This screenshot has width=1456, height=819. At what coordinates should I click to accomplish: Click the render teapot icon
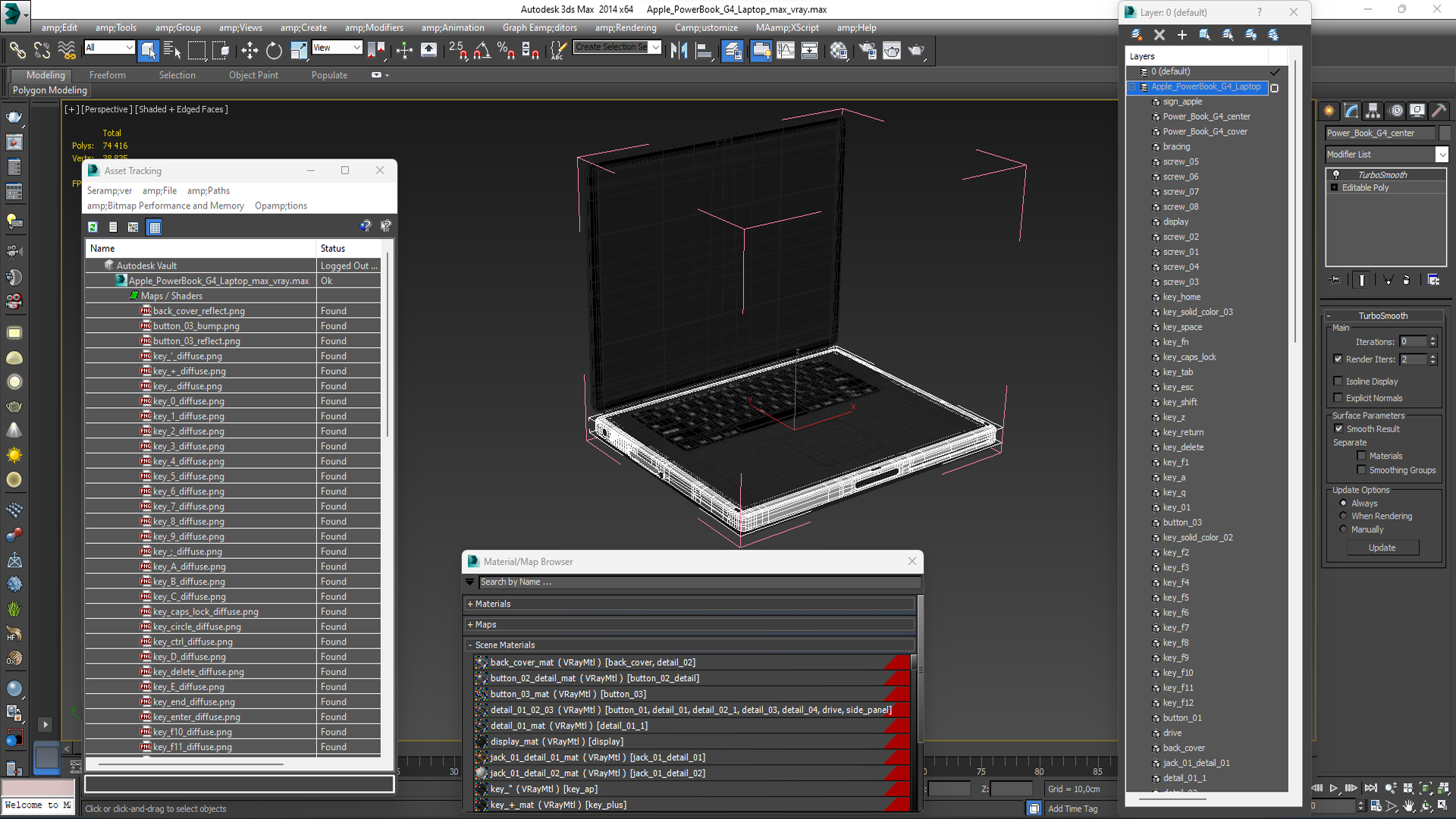coord(916,50)
